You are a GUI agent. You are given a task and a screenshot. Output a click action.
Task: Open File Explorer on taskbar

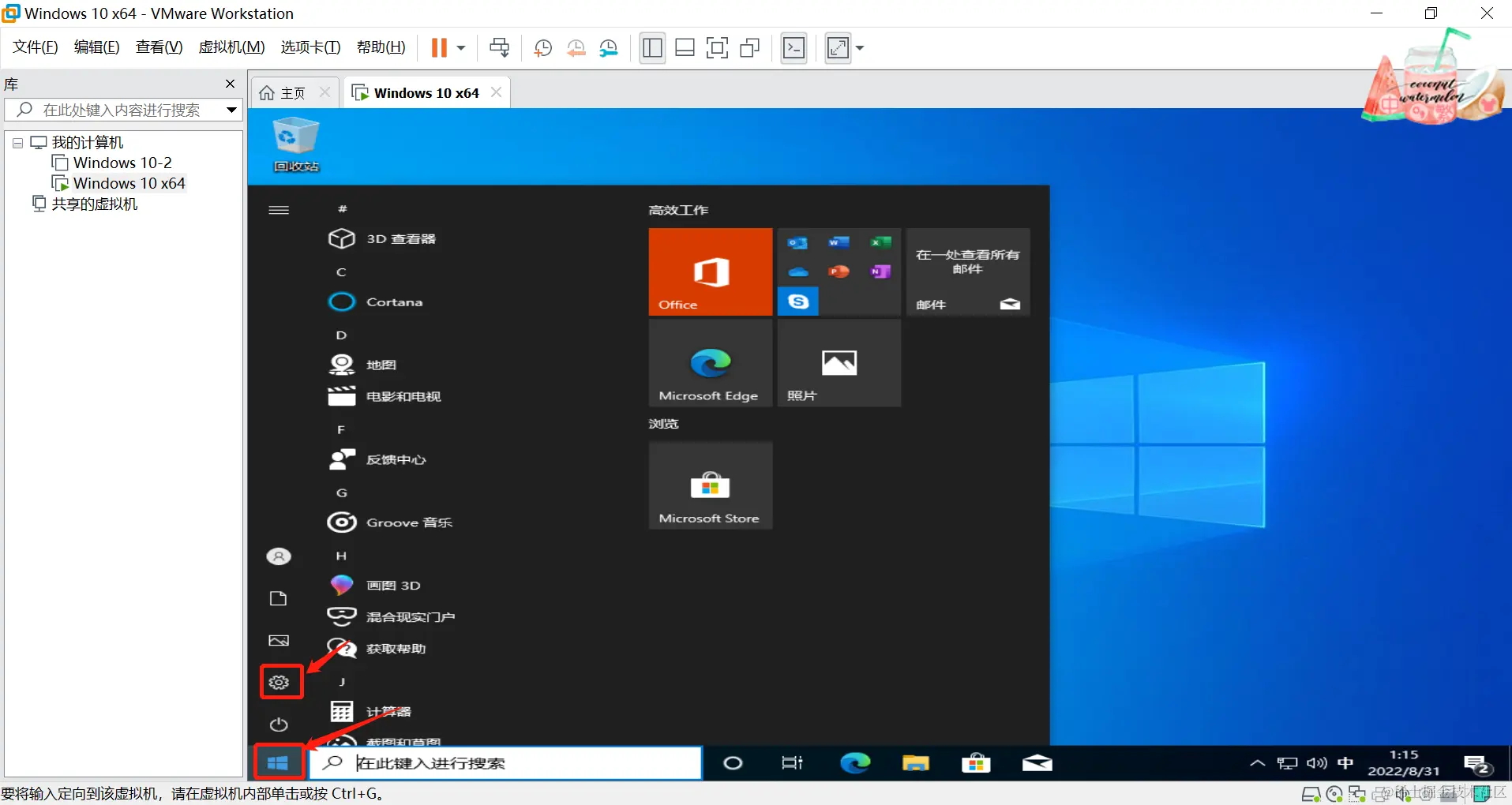916,763
